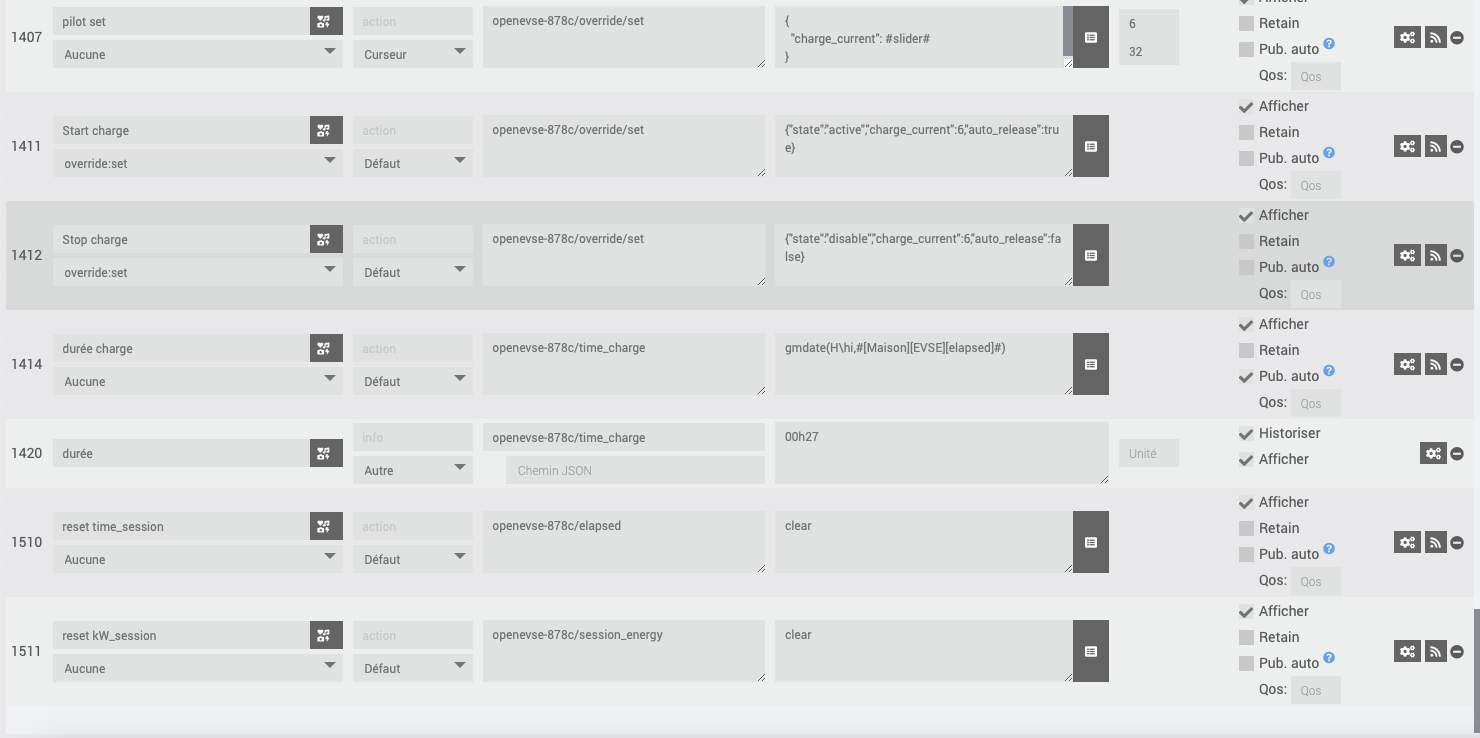Open payload list button for durée charge
The width and height of the screenshot is (1480, 738).
click(x=1091, y=364)
